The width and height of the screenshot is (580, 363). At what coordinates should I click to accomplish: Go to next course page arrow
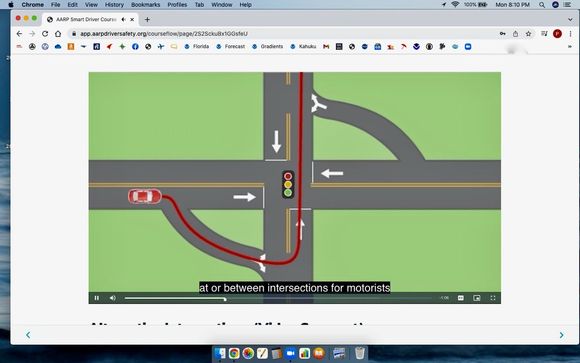[x=562, y=335]
